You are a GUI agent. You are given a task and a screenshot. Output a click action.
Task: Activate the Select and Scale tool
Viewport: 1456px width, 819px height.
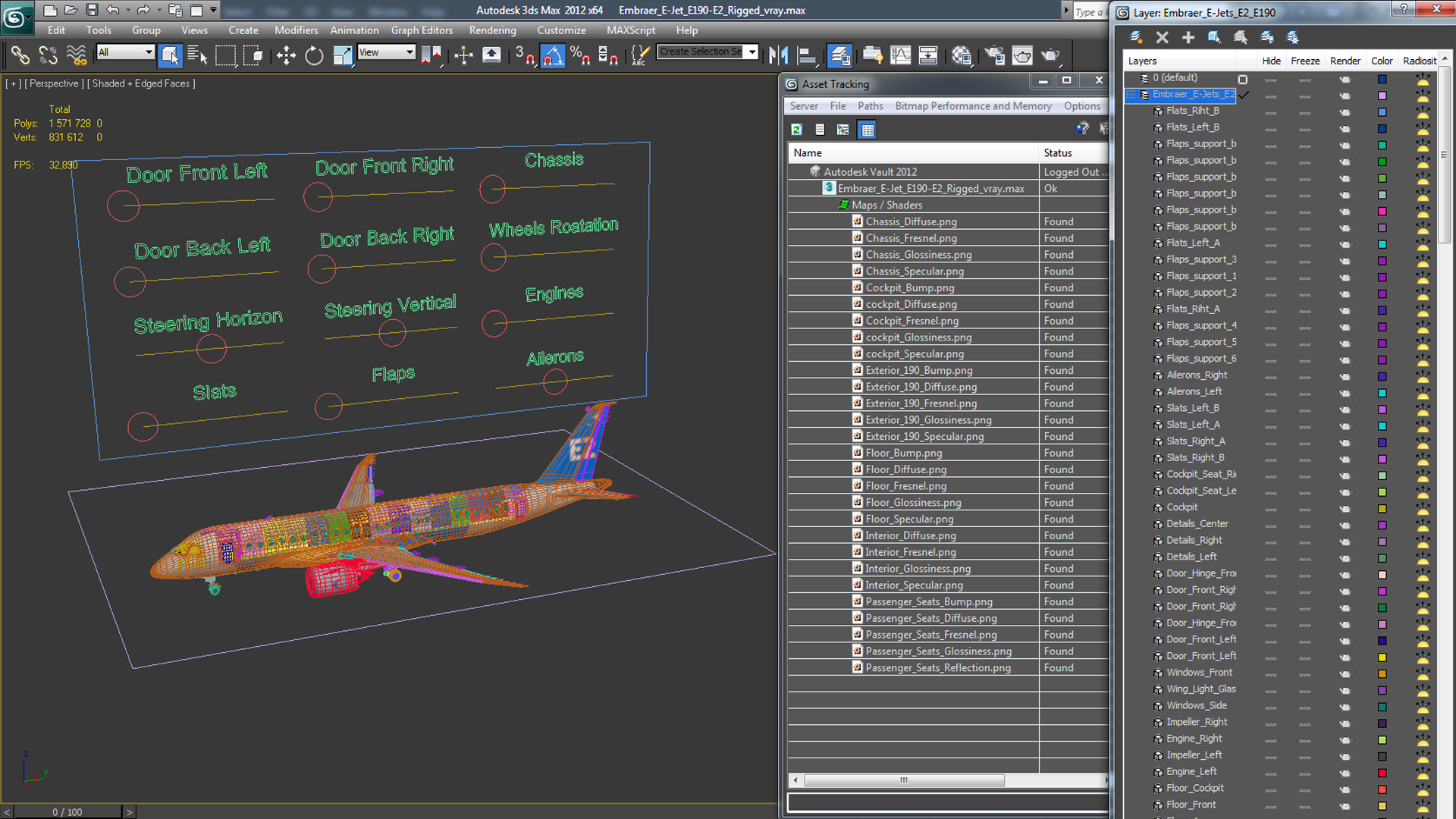[x=342, y=55]
